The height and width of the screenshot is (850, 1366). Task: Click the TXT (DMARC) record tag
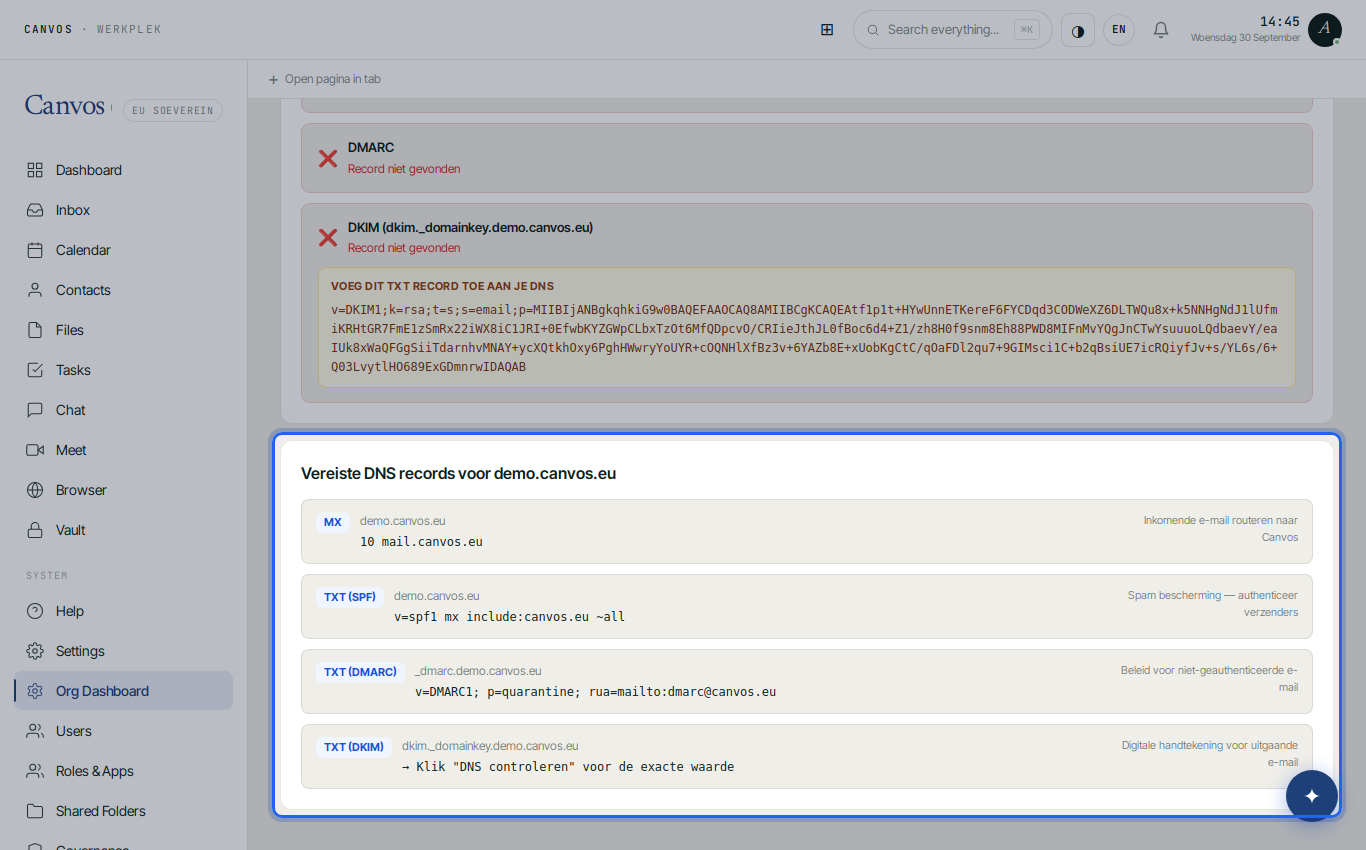360,672
